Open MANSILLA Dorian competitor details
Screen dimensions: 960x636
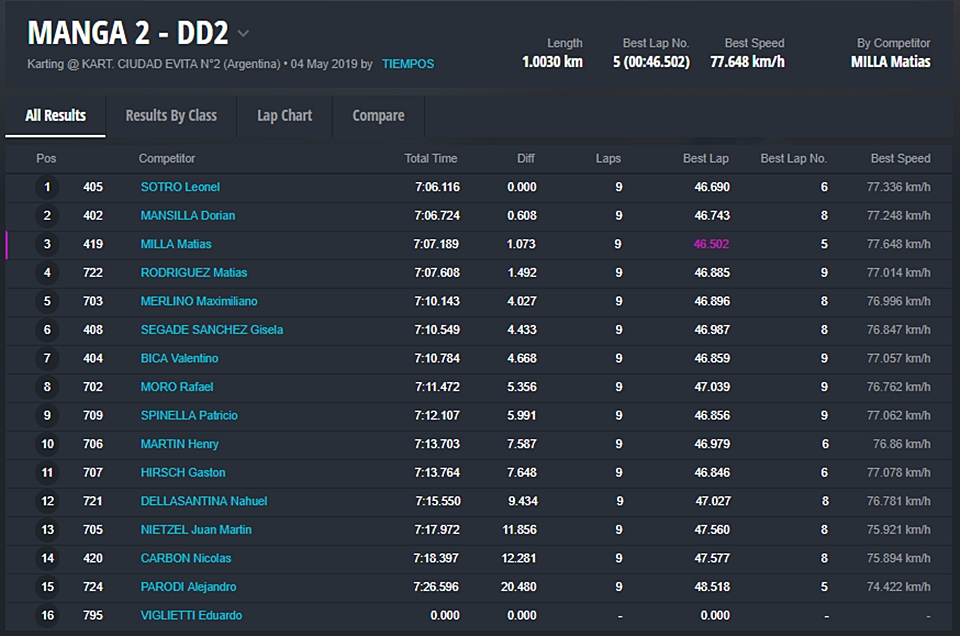[188, 216]
